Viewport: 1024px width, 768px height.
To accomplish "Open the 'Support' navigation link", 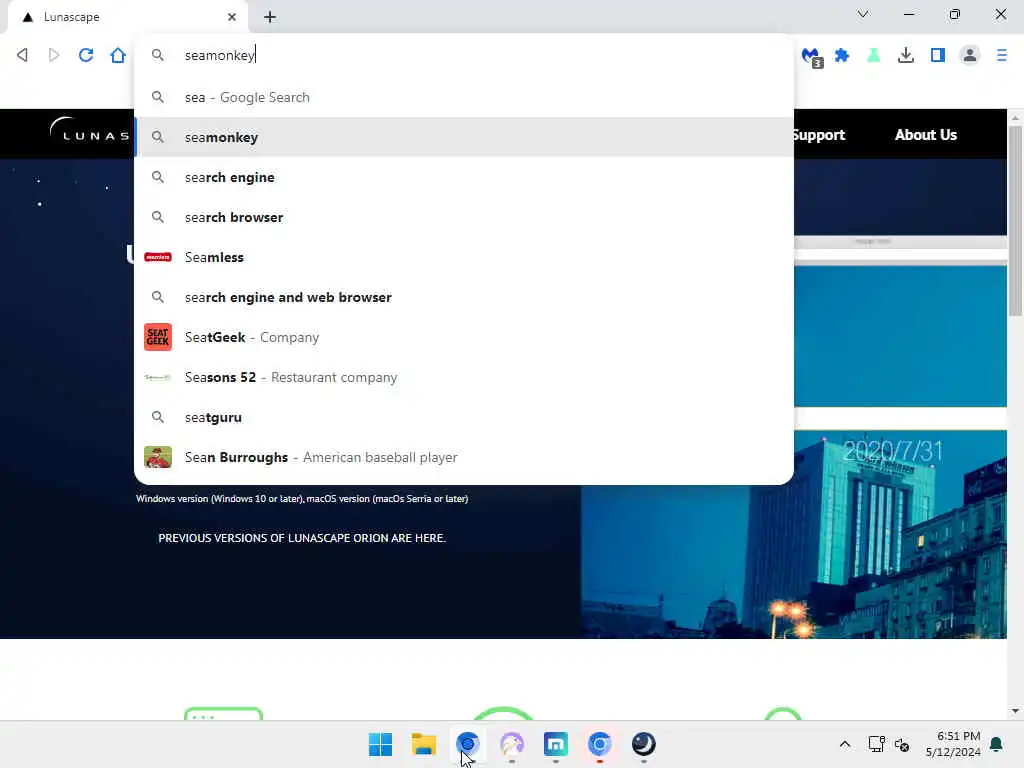I will click(819, 135).
